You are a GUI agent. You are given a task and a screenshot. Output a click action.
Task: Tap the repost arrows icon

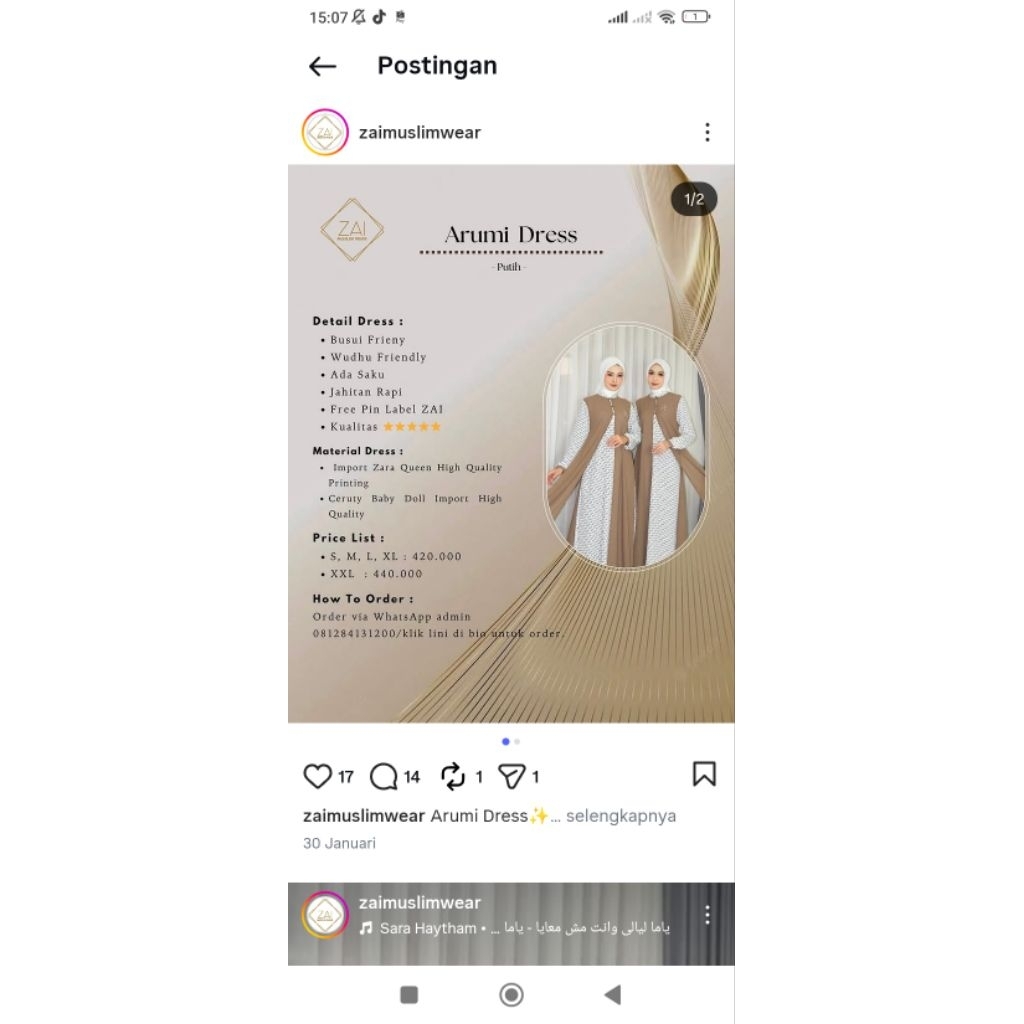coord(453,776)
